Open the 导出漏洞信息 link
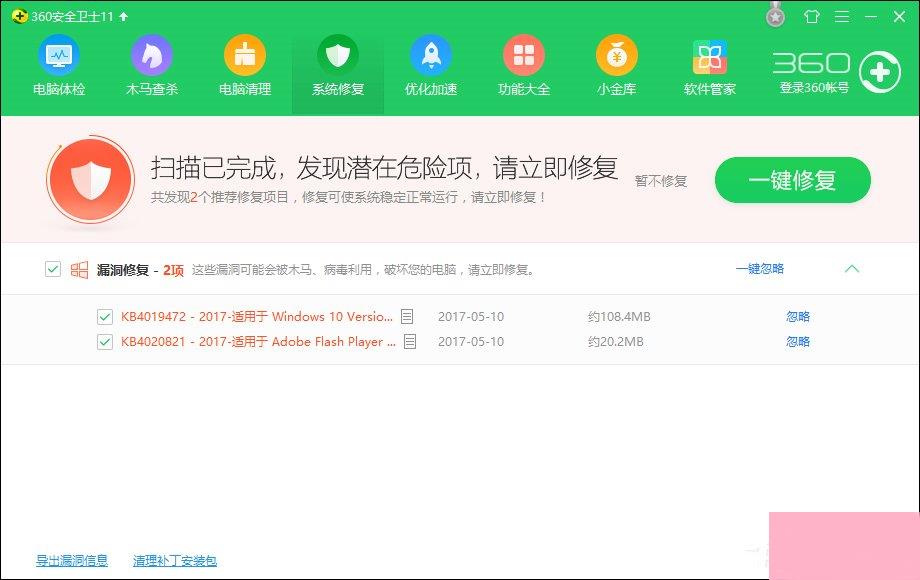This screenshot has width=920, height=580. (72, 561)
